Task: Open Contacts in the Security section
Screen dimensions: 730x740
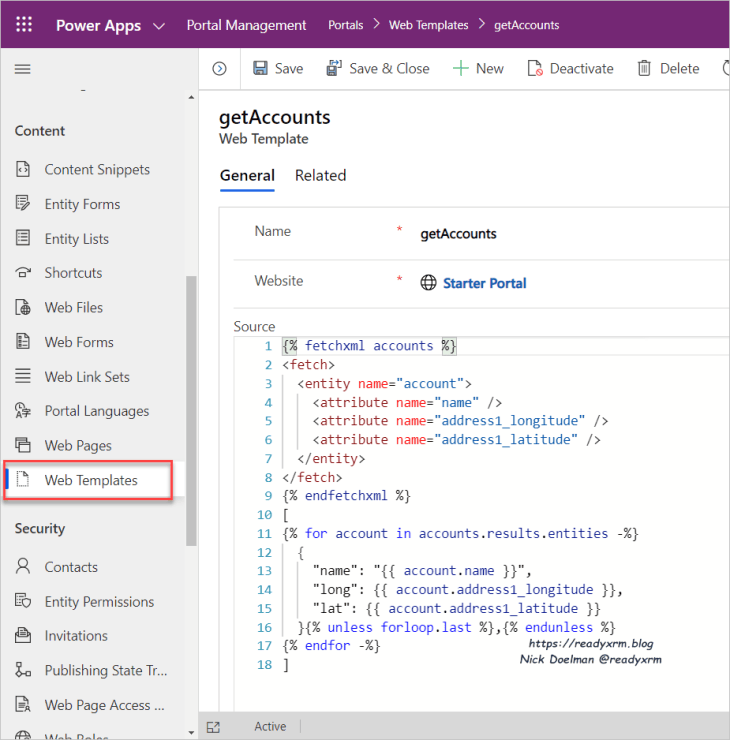Action: pyautogui.click(x=71, y=567)
